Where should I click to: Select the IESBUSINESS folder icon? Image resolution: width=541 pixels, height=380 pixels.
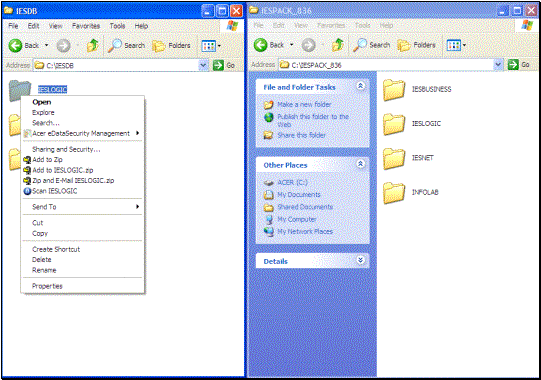click(x=394, y=90)
